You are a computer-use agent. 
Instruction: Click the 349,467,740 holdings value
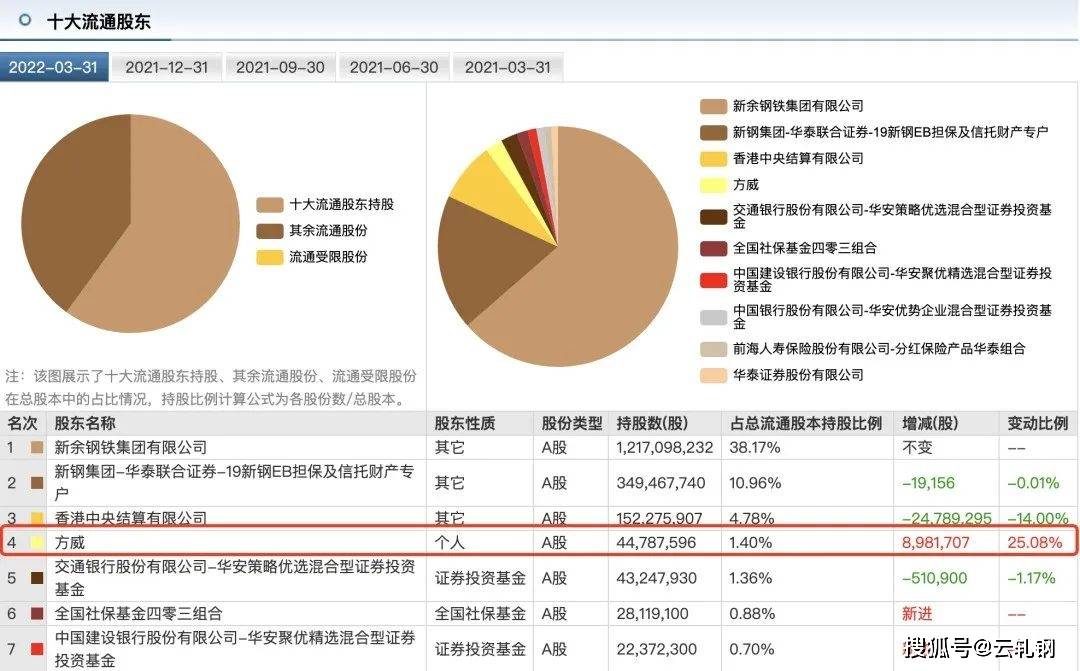661,483
